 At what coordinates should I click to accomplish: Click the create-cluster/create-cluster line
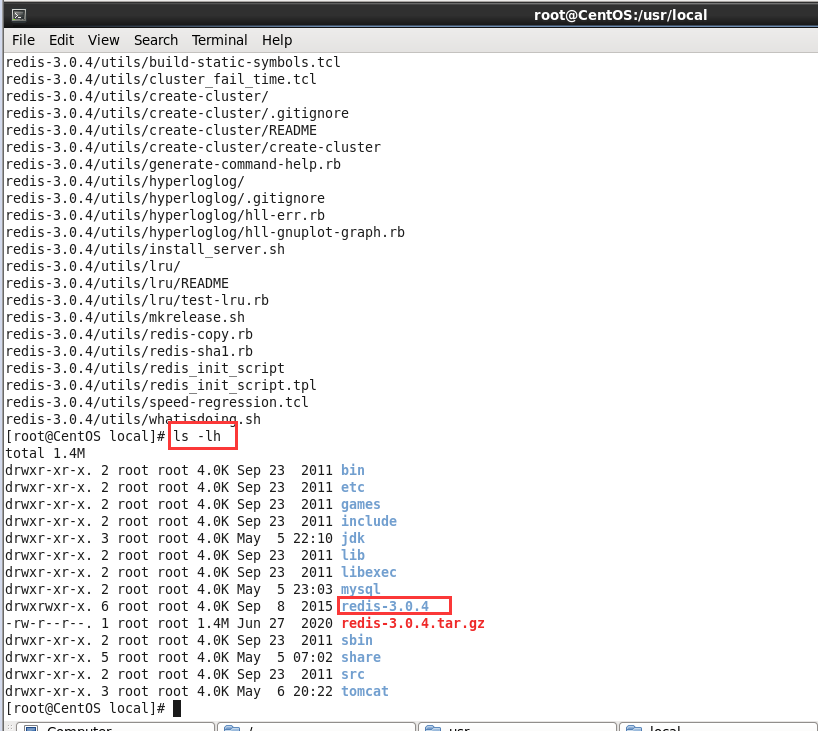(193, 147)
